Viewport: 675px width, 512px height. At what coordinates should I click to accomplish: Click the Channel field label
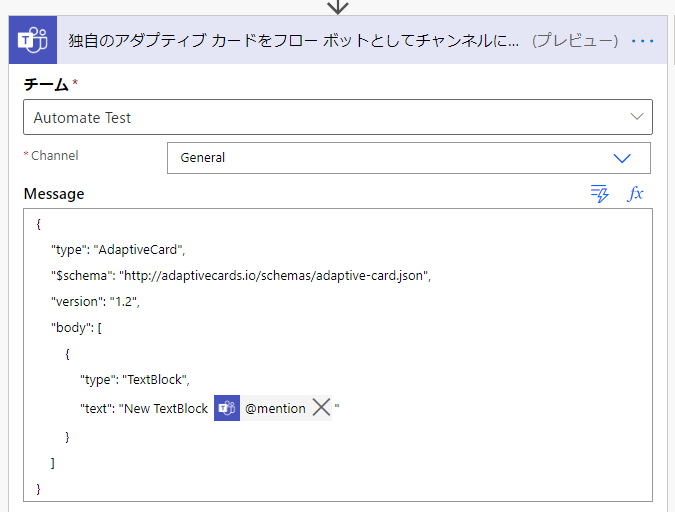pos(55,155)
